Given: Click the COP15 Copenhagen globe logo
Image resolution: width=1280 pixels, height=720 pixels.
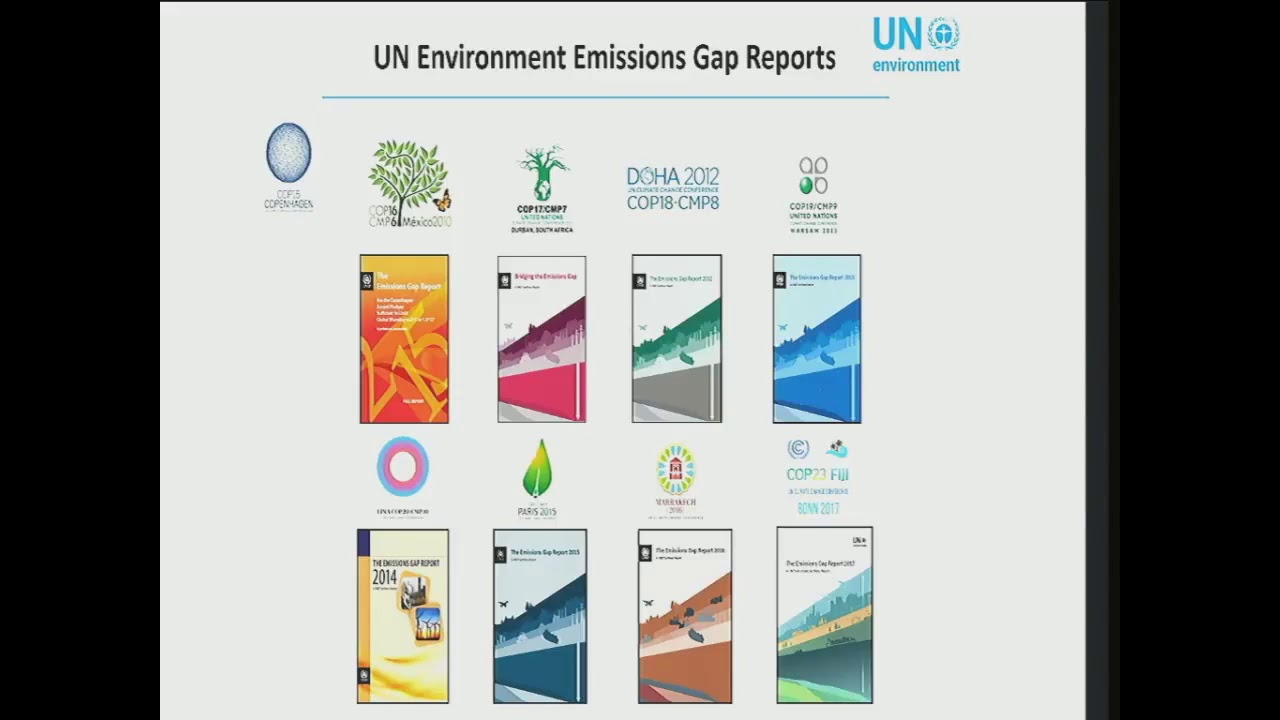Looking at the screenshot, I should tap(288, 166).
